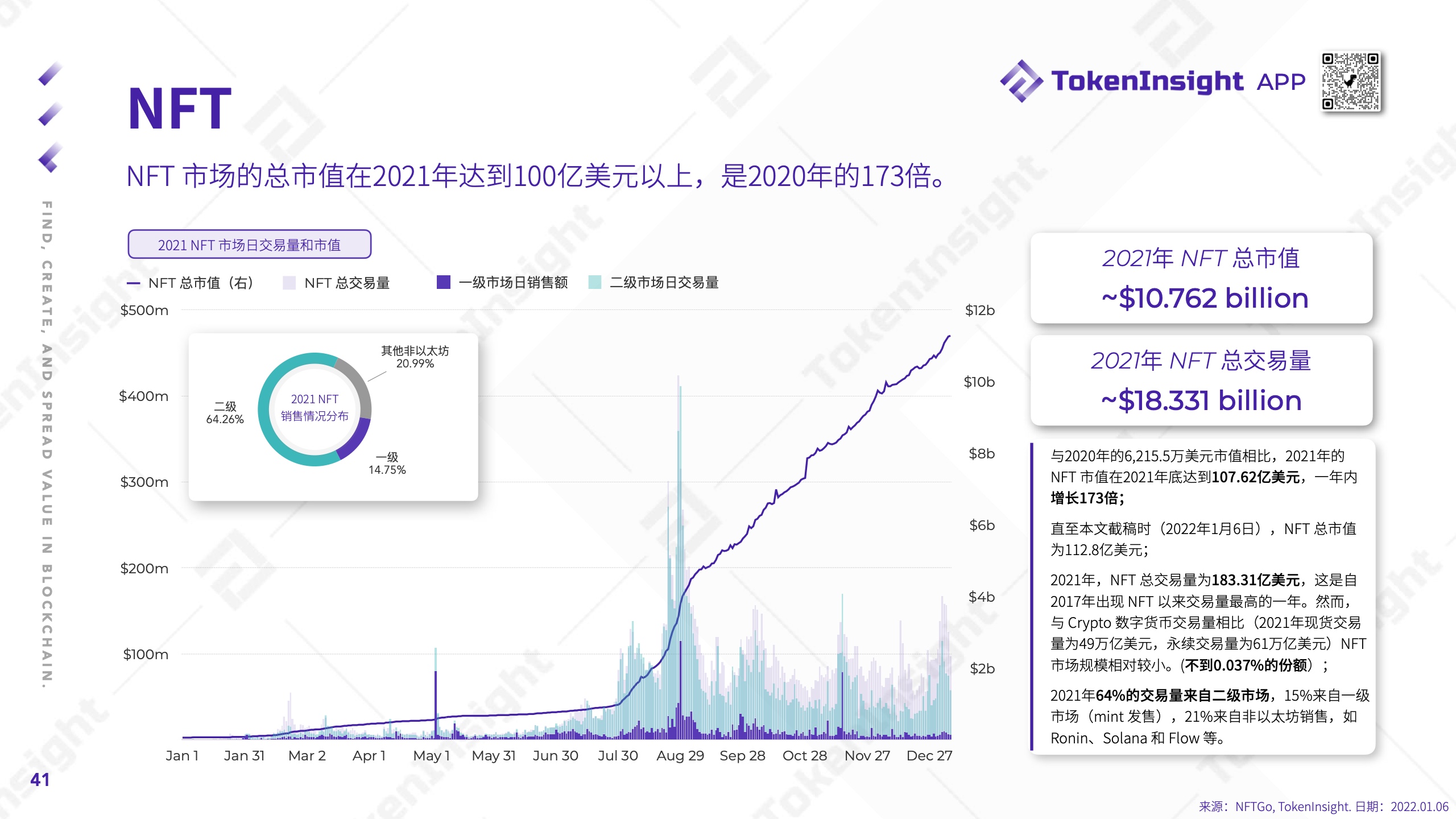Viewport: 1456px width, 819px height.
Task: Click the 2021年 NFT 总市值 card heading
Action: (x=1201, y=258)
